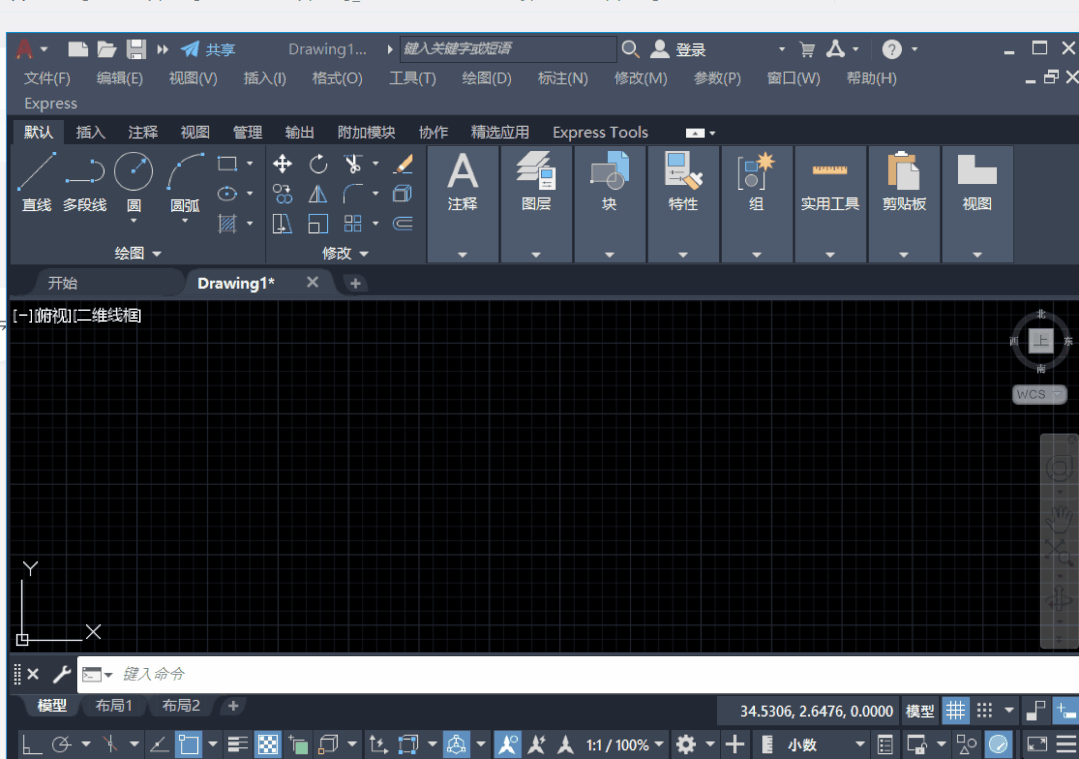This screenshot has width=1079, height=759.
Task: Toggle snap mode dots icon
Action: pyautogui.click(x=985, y=711)
